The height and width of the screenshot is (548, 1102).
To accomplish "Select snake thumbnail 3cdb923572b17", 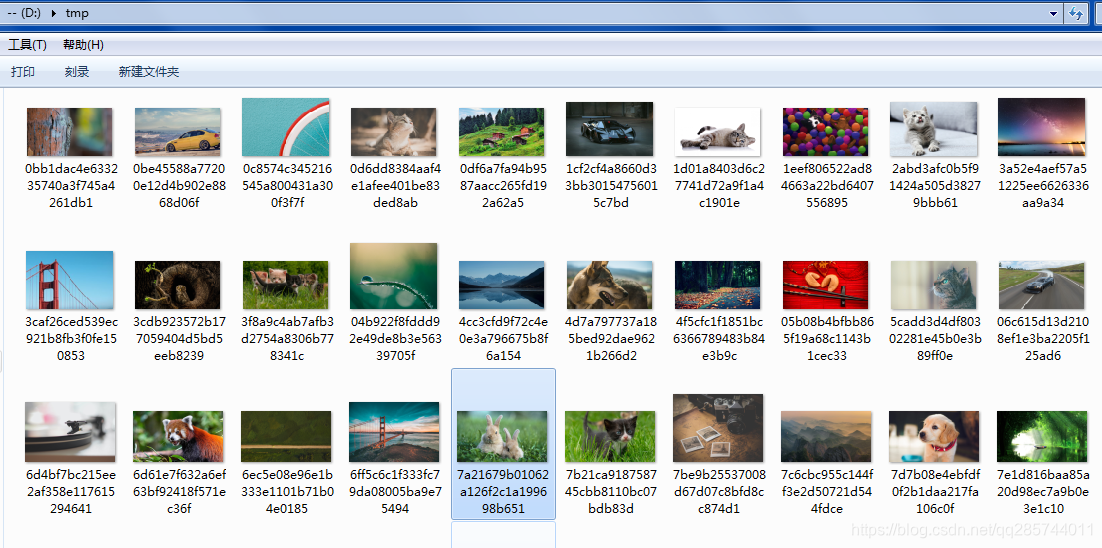I will pos(177,285).
